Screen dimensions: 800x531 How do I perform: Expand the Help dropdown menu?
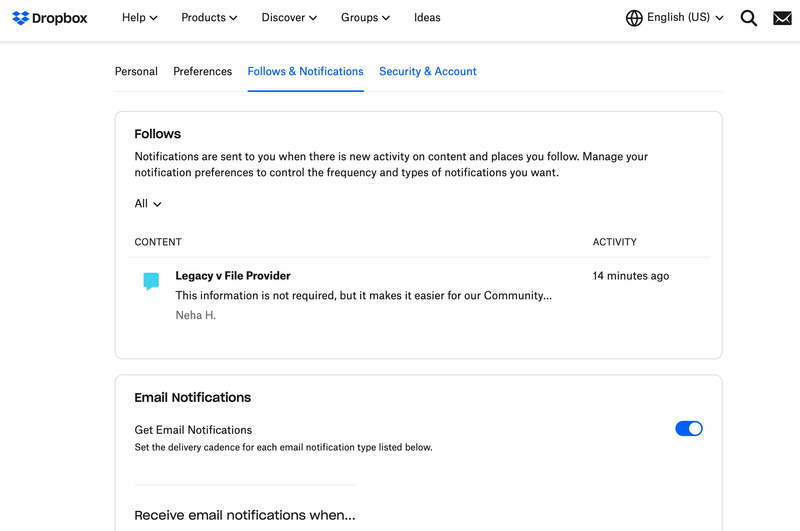pos(139,18)
